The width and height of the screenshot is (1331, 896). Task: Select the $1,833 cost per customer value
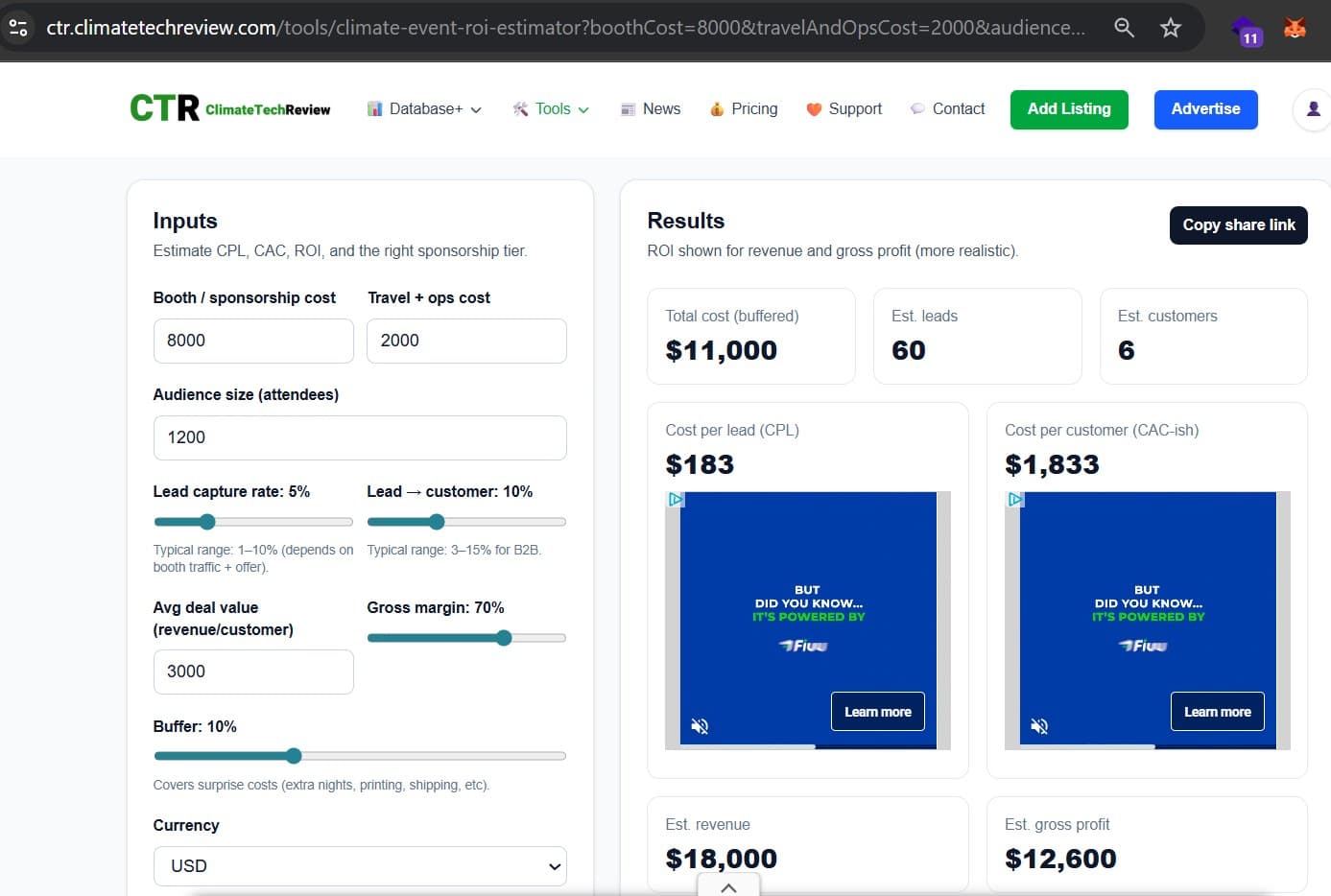1052,464
